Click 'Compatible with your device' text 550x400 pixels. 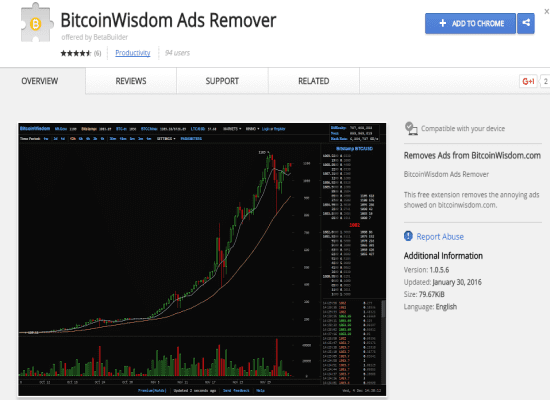tap(463, 129)
